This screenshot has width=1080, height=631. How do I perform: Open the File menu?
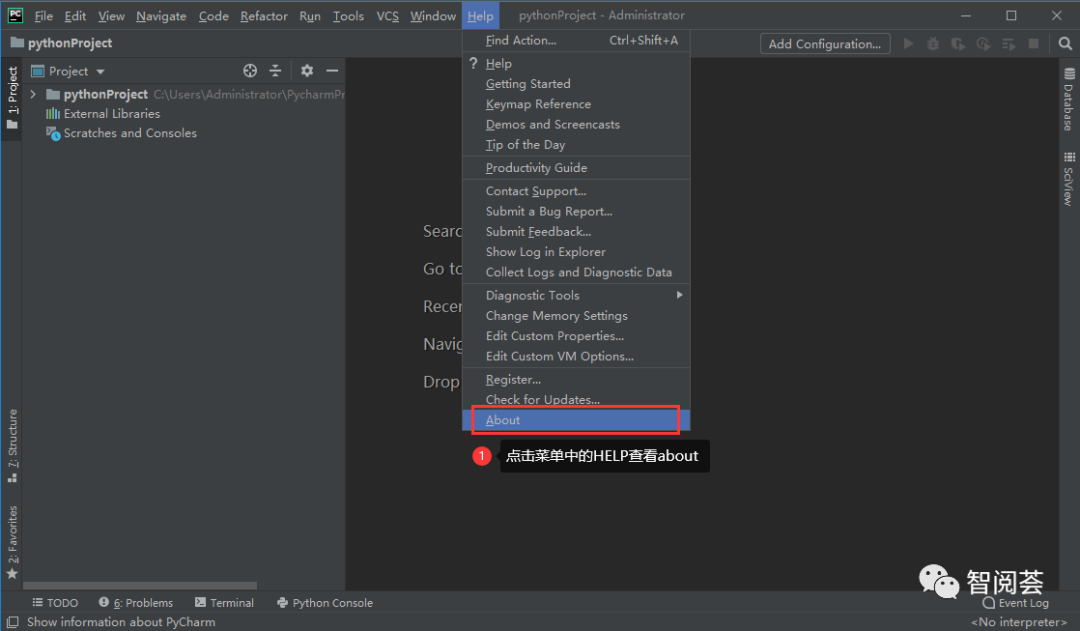pos(43,15)
